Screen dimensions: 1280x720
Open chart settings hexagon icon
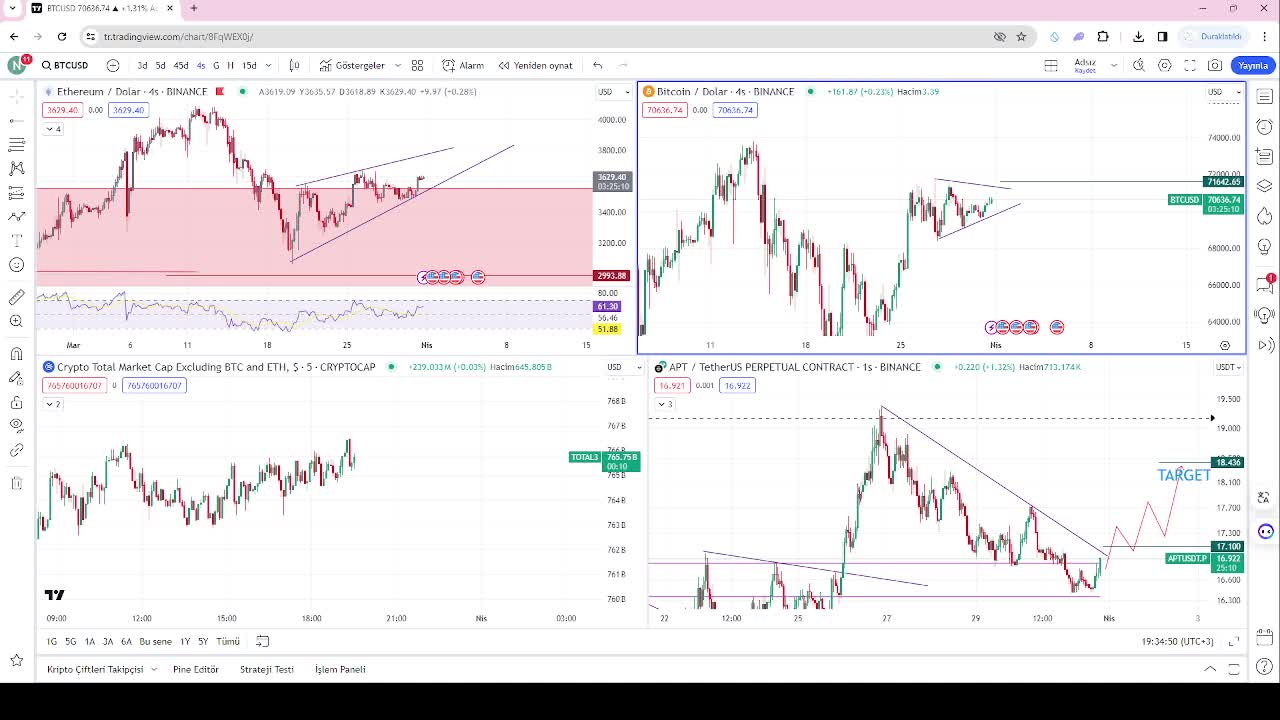point(1165,65)
